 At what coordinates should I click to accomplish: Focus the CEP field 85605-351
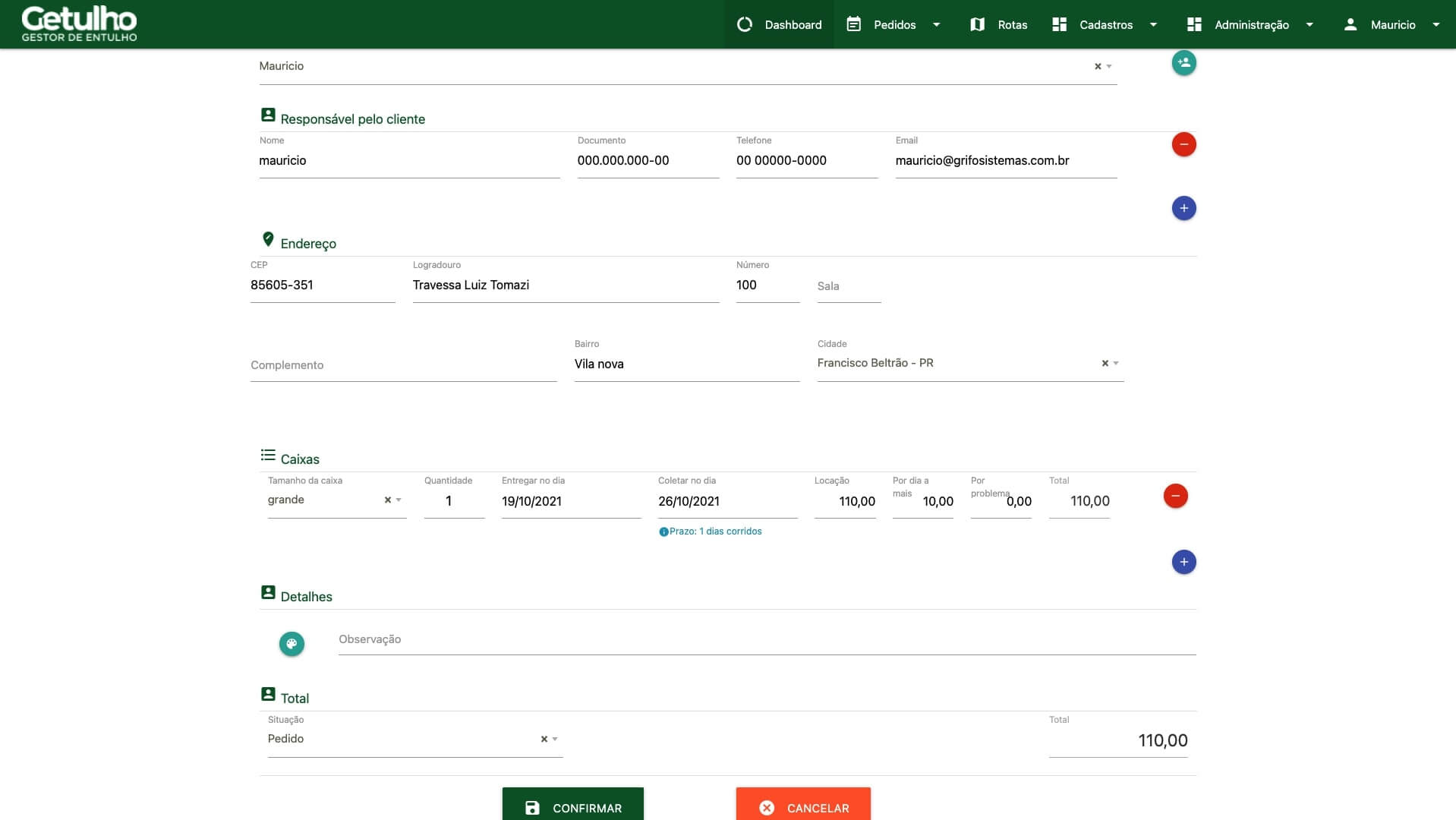pos(323,285)
